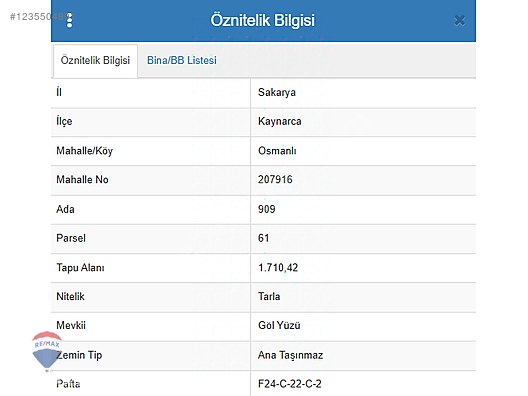Click the Tapu Alanı value 1.710,42
The image size is (528, 396).
[x=278, y=268]
